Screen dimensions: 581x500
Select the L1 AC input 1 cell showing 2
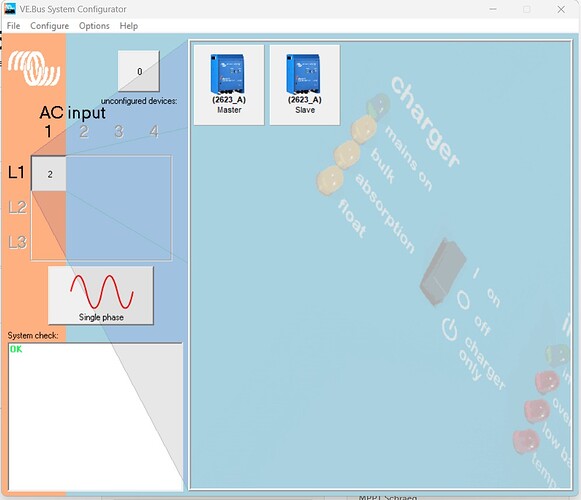pos(49,174)
